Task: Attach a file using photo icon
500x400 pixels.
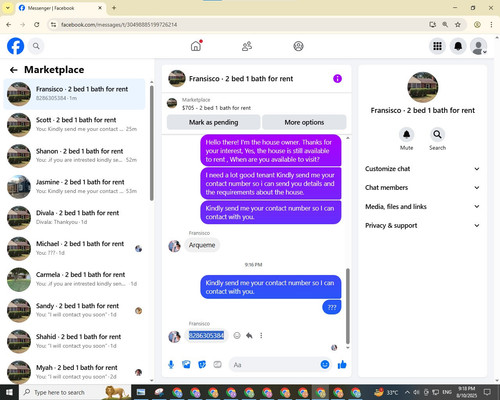Action: [186, 365]
